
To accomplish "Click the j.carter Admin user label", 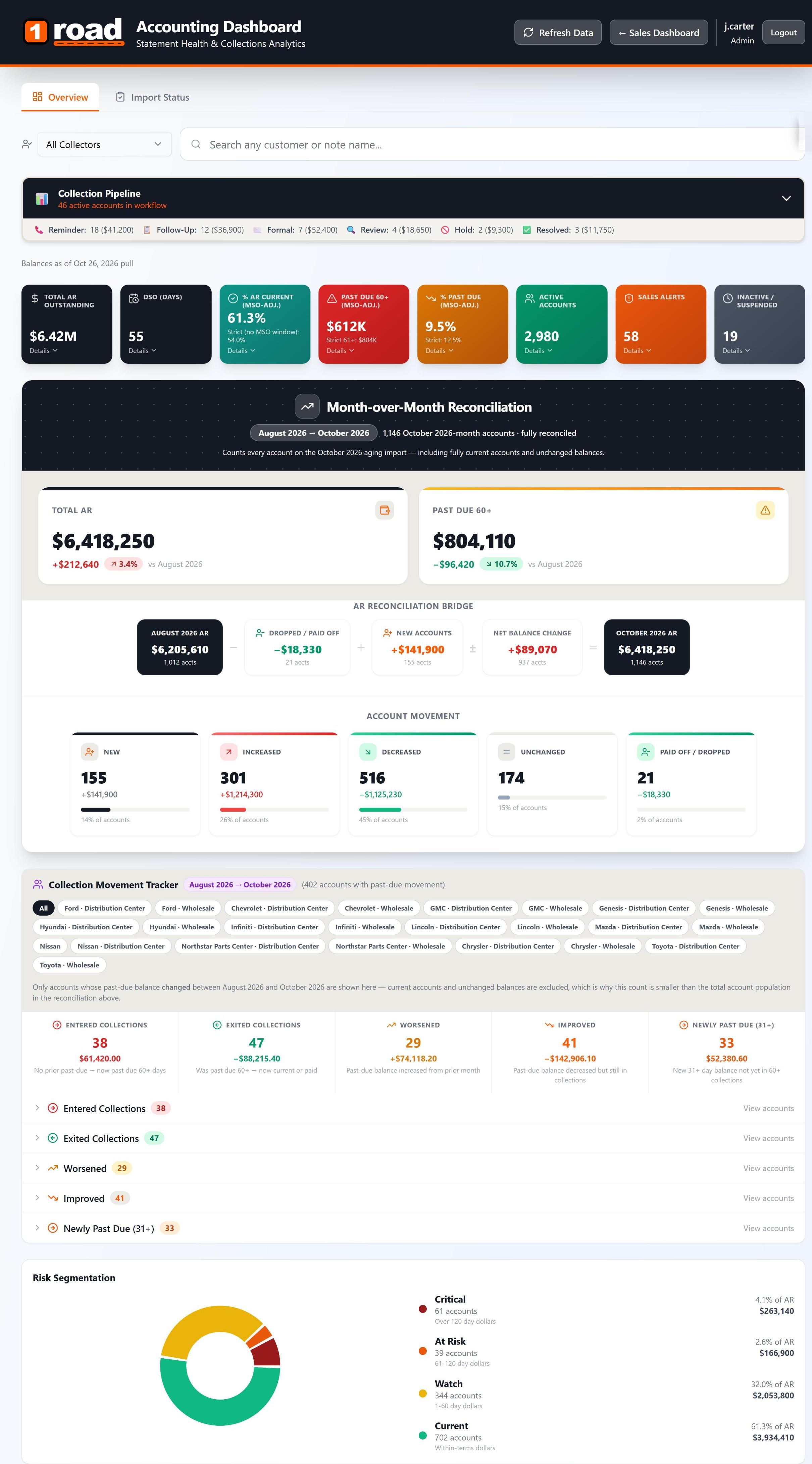I will (x=739, y=33).
